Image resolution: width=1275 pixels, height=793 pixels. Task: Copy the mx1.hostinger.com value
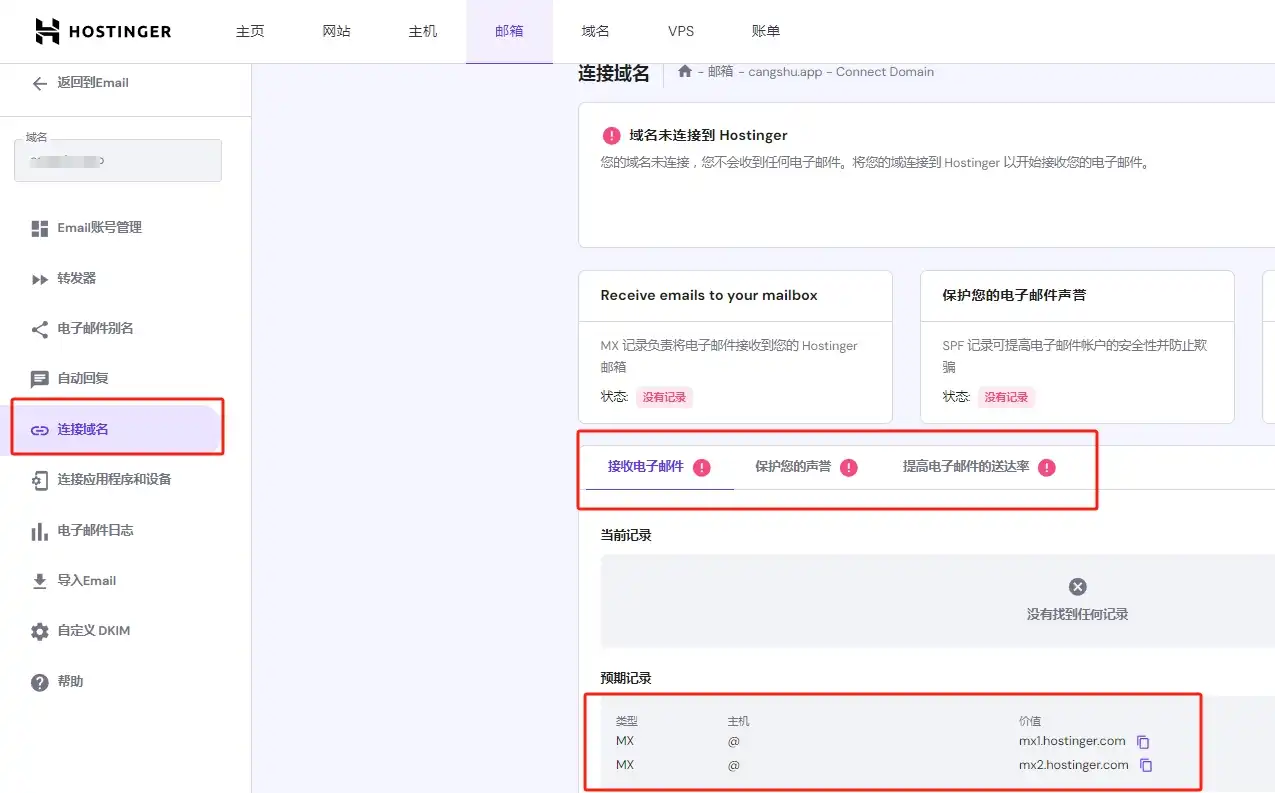[1144, 742]
